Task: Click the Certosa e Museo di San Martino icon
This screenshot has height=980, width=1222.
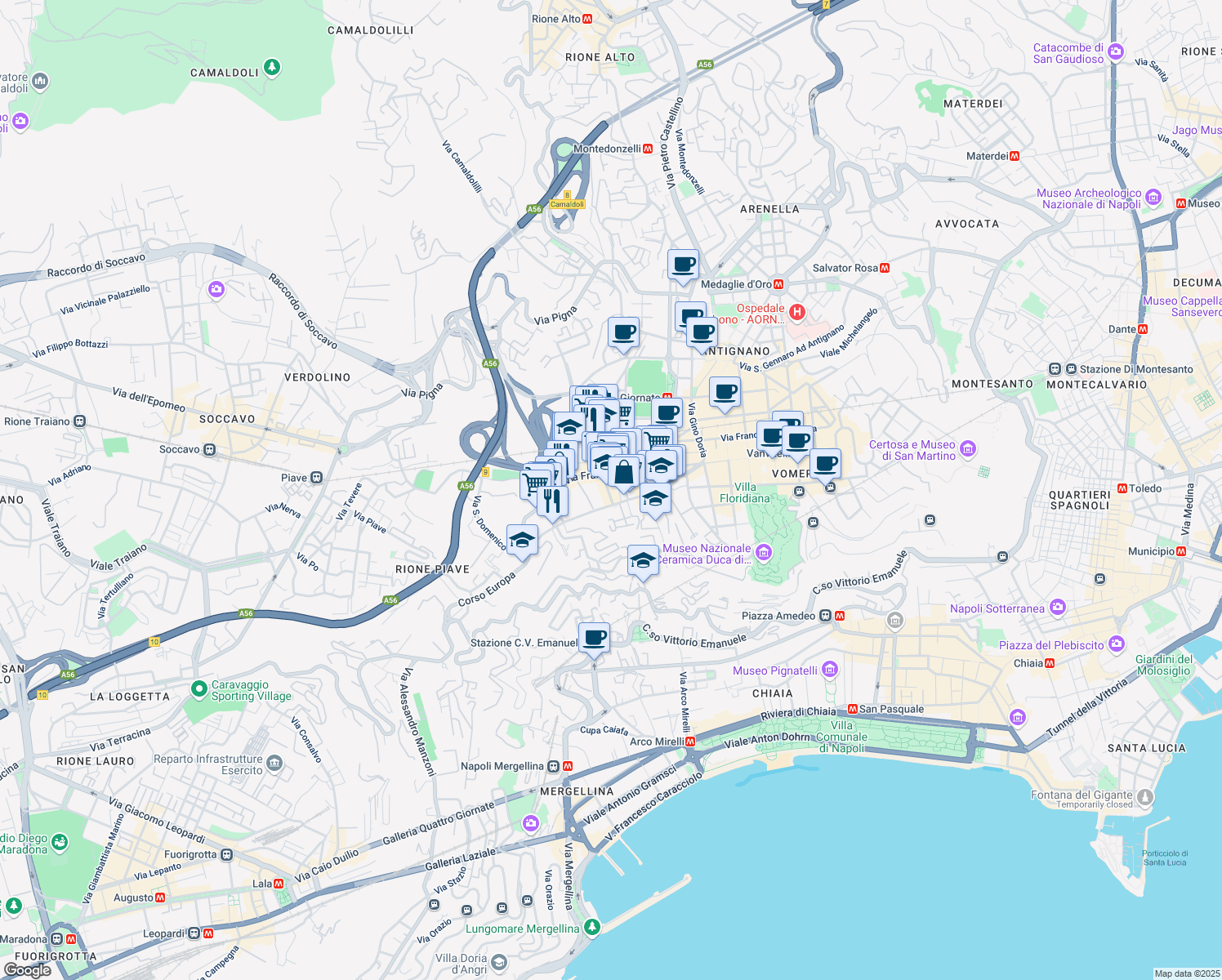Action: pyautogui.click(x=968, y=448)
